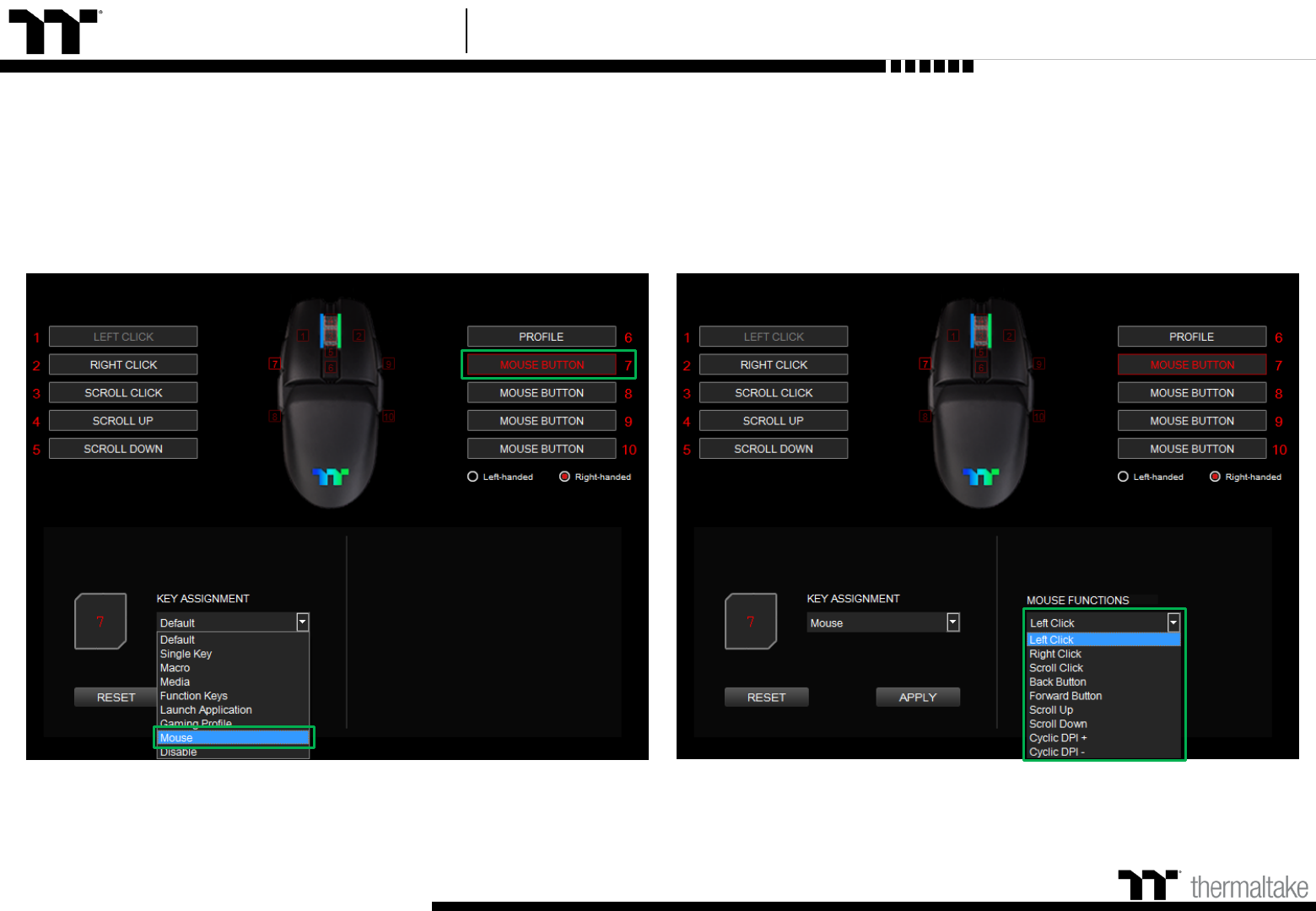
Task: Collapse the Key Assignment dropdown showing Default
Action: (302, 623)
